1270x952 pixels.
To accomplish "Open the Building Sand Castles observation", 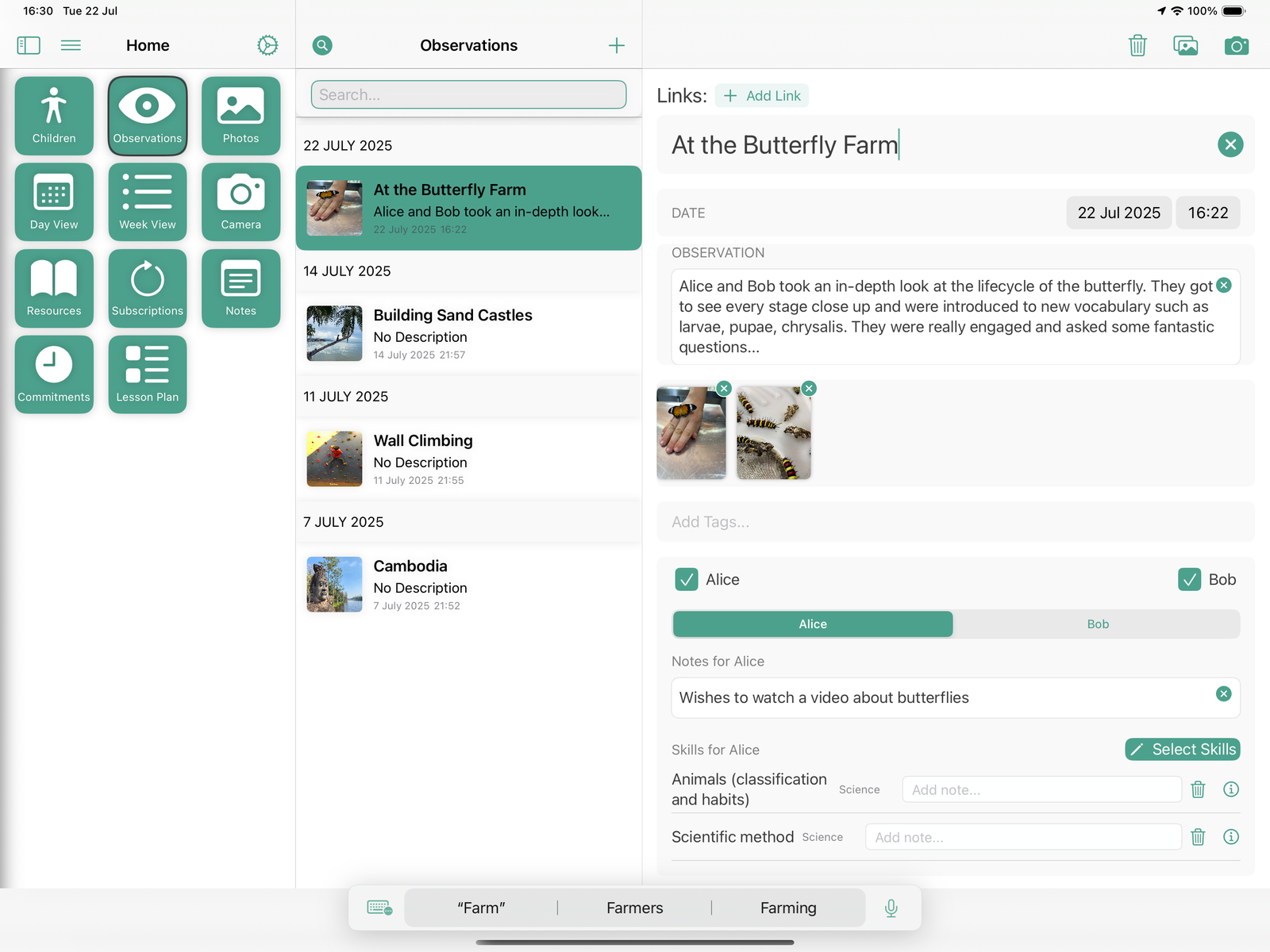I will pyautogui.click(x=468, y=333).
